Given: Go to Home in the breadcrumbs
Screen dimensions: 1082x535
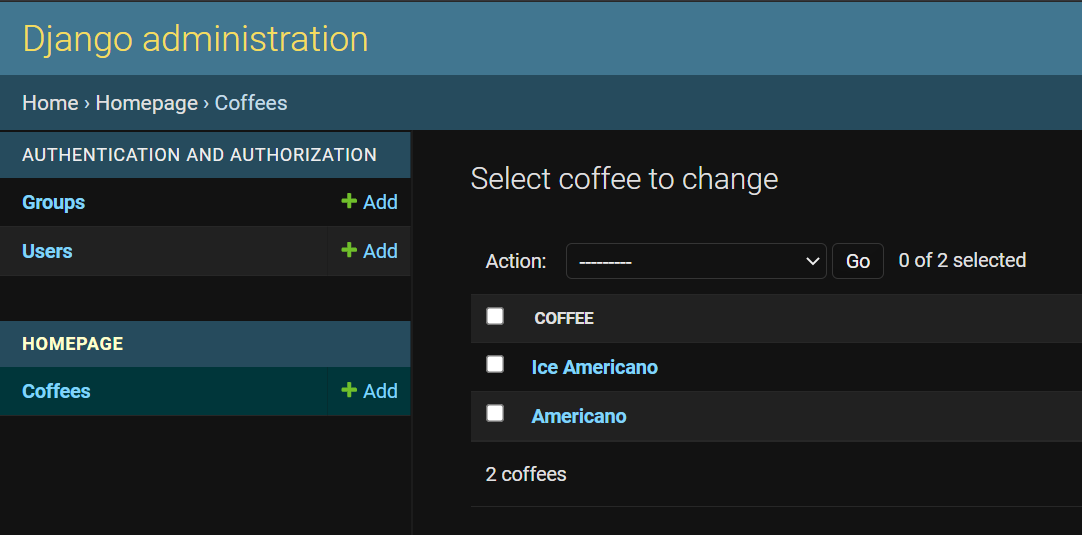Looking at the screenshot, I should point(50,103).
